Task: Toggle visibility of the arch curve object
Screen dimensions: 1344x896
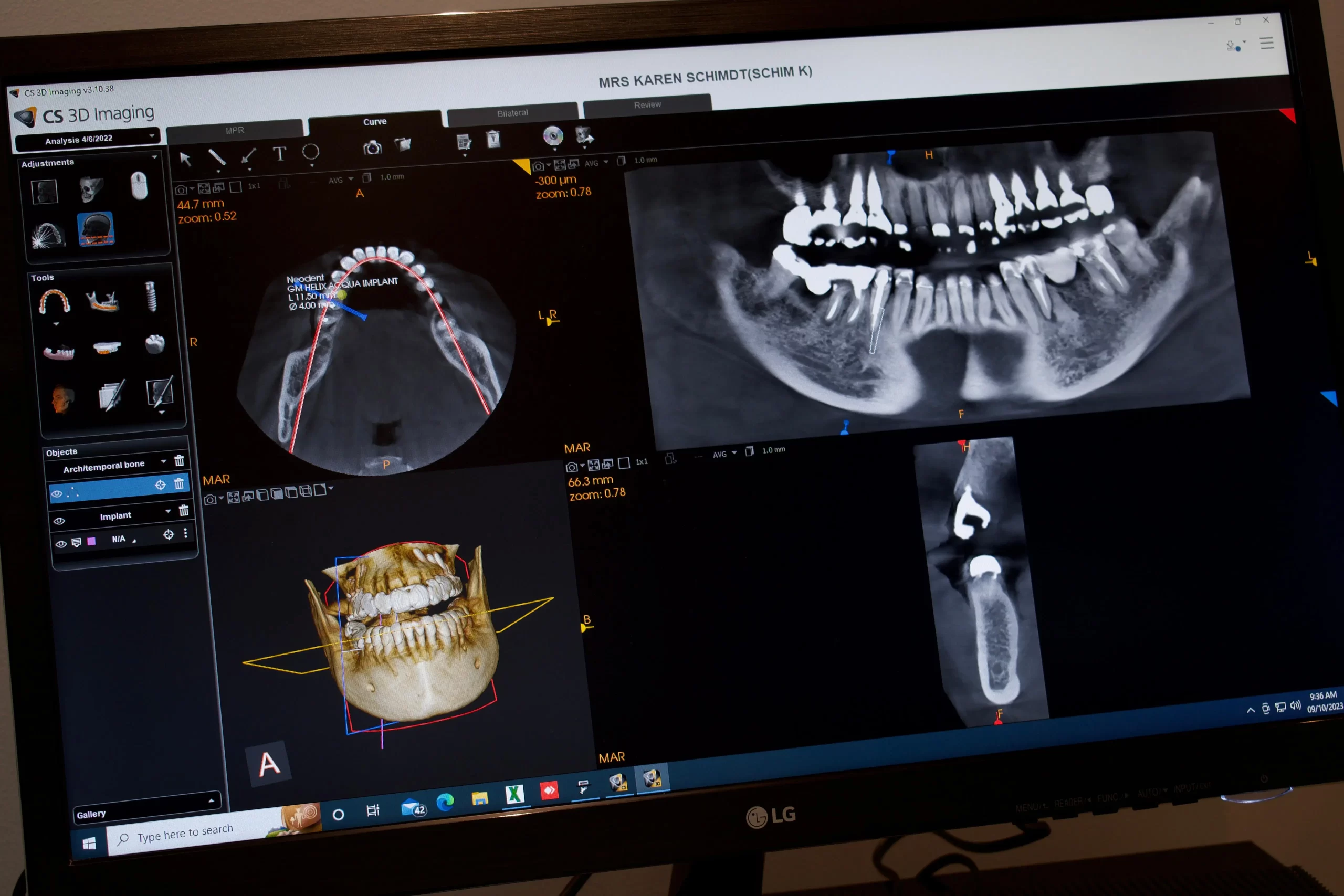Action: pyautogui.click(x=57, y=493)
